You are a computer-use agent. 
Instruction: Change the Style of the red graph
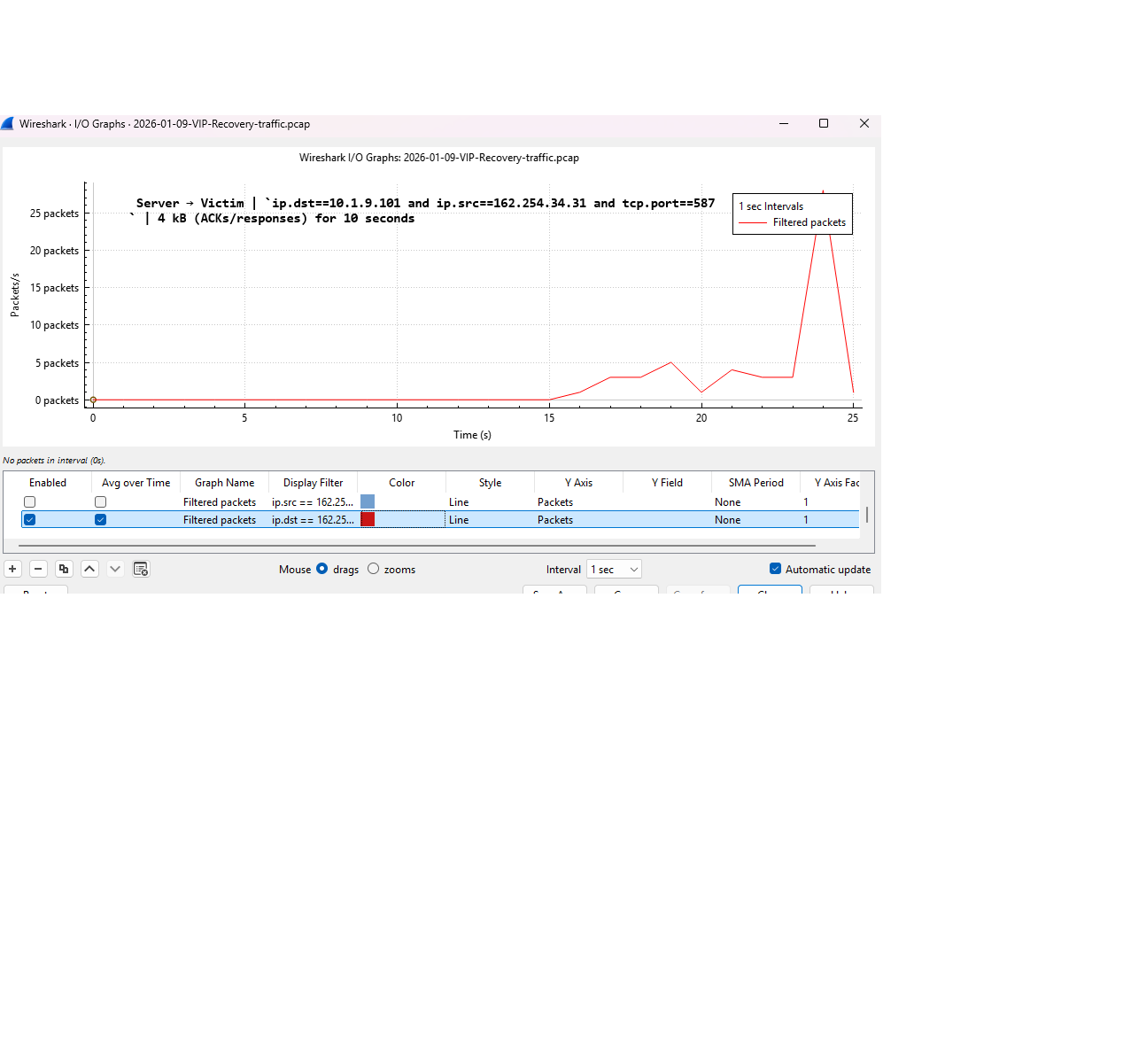coord(489,519)
